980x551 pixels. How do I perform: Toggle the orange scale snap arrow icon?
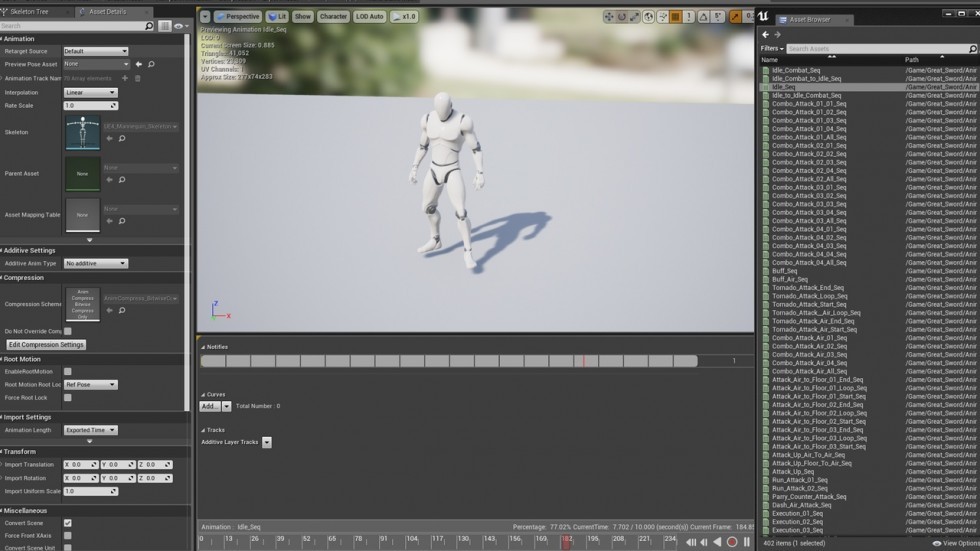click(x=735, y=17)
